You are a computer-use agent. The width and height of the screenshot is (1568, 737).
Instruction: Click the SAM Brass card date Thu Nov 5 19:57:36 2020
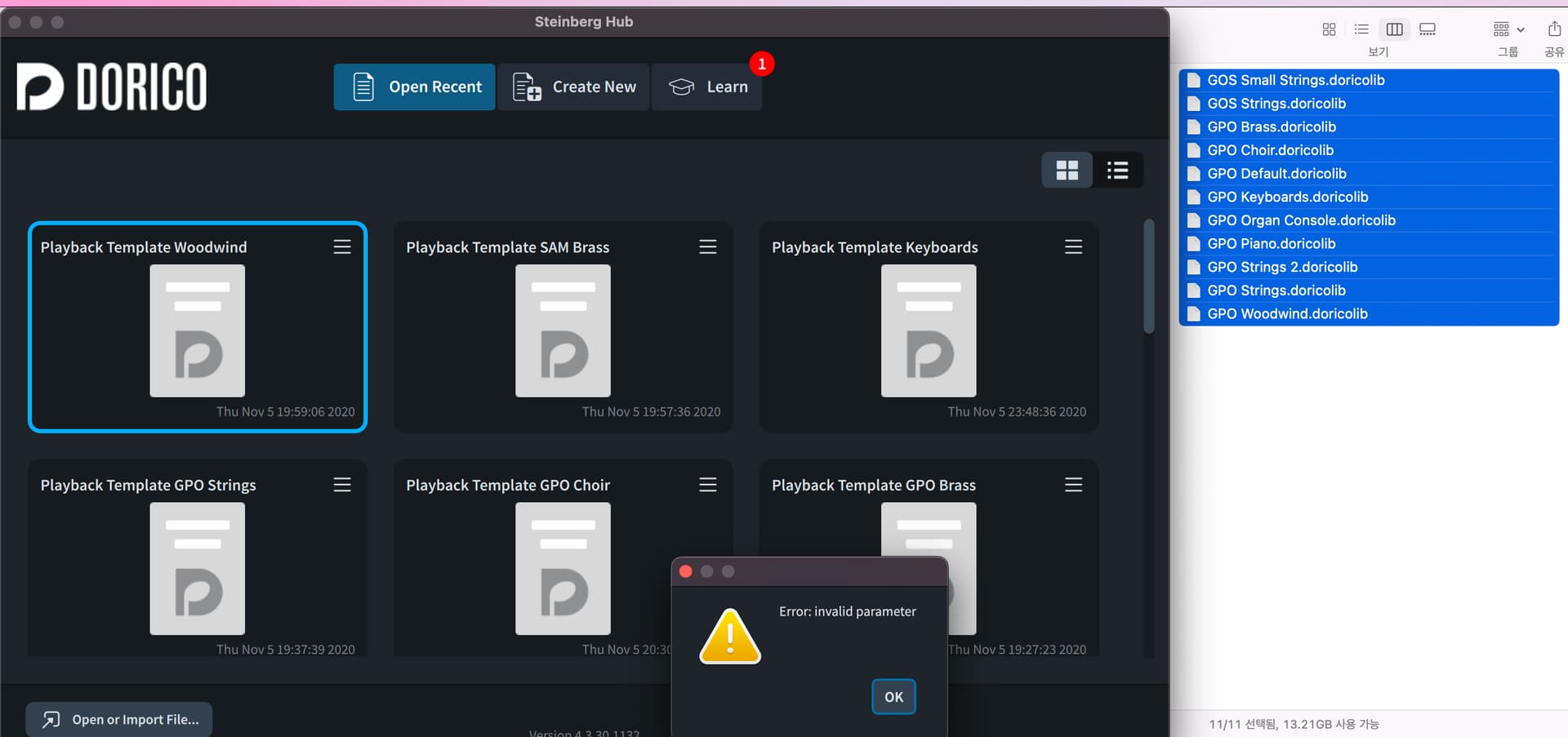[x=652, y=411]
